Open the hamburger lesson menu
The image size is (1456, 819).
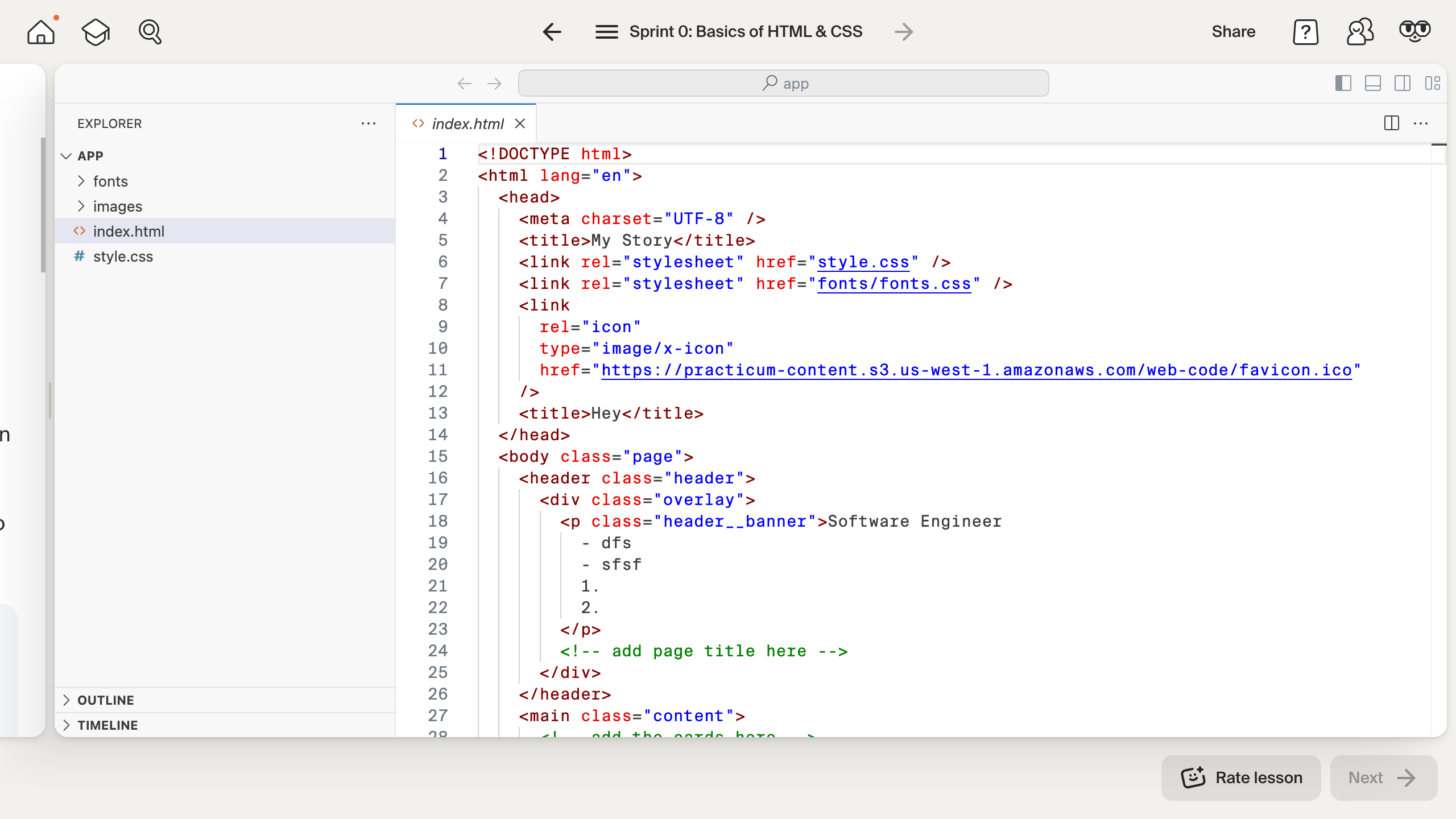pos(606,32)
